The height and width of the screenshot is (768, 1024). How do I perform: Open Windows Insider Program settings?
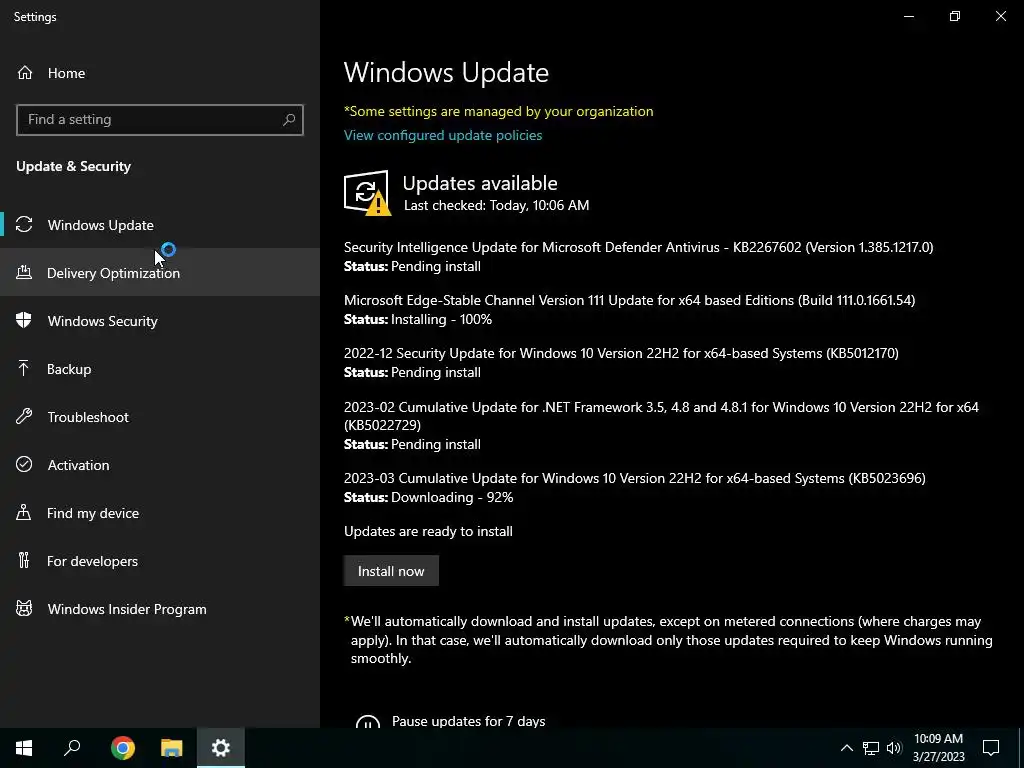point(160,609)
